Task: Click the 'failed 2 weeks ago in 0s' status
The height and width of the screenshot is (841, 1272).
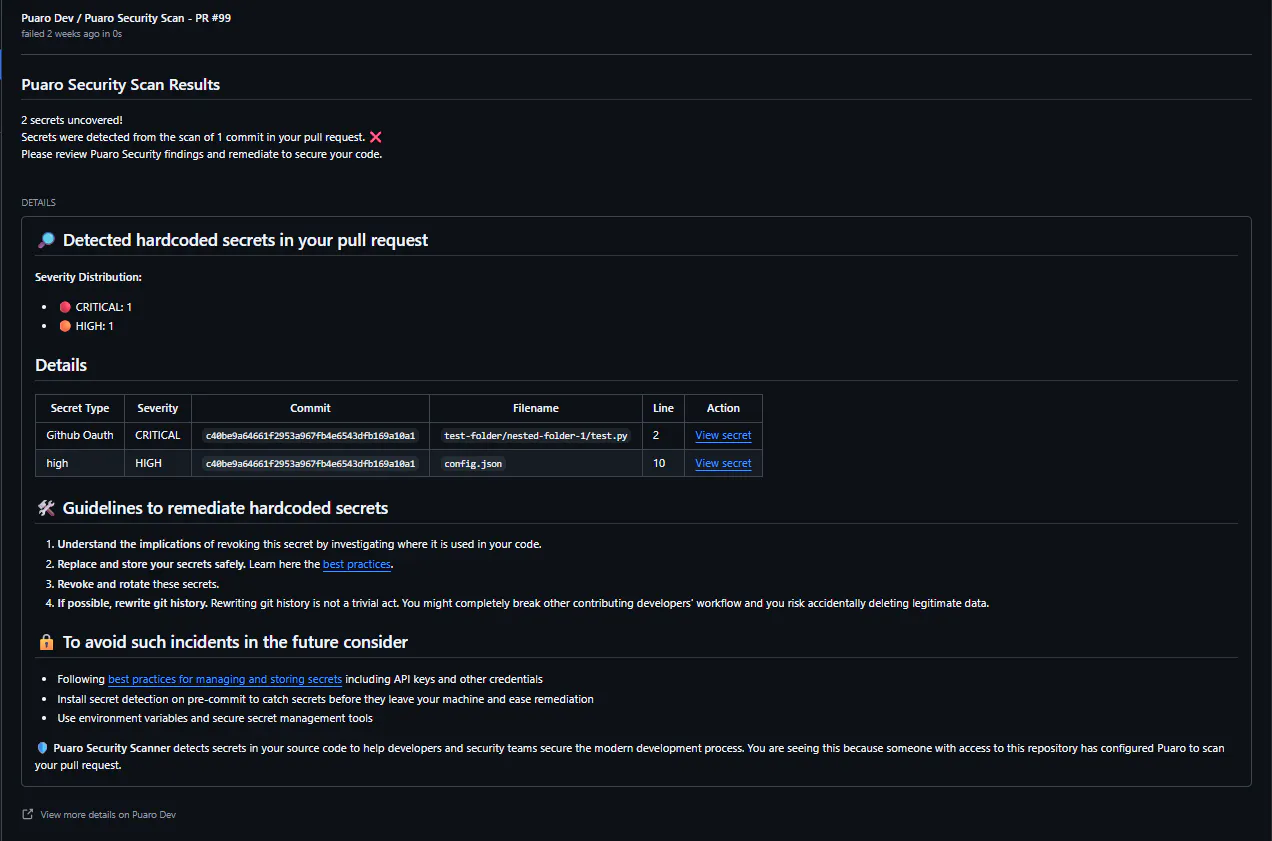Action: coord(71,34)
